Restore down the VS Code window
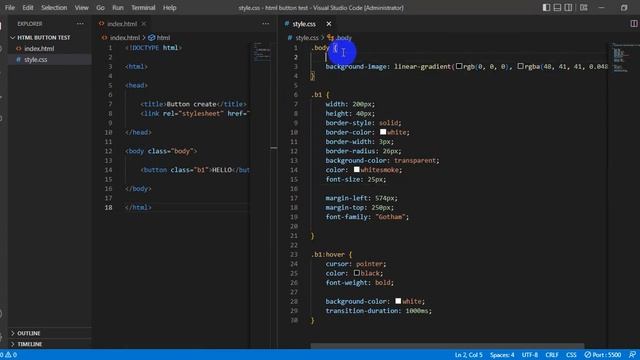The width and height of the screenshot is (640, 360). point(624,8)
